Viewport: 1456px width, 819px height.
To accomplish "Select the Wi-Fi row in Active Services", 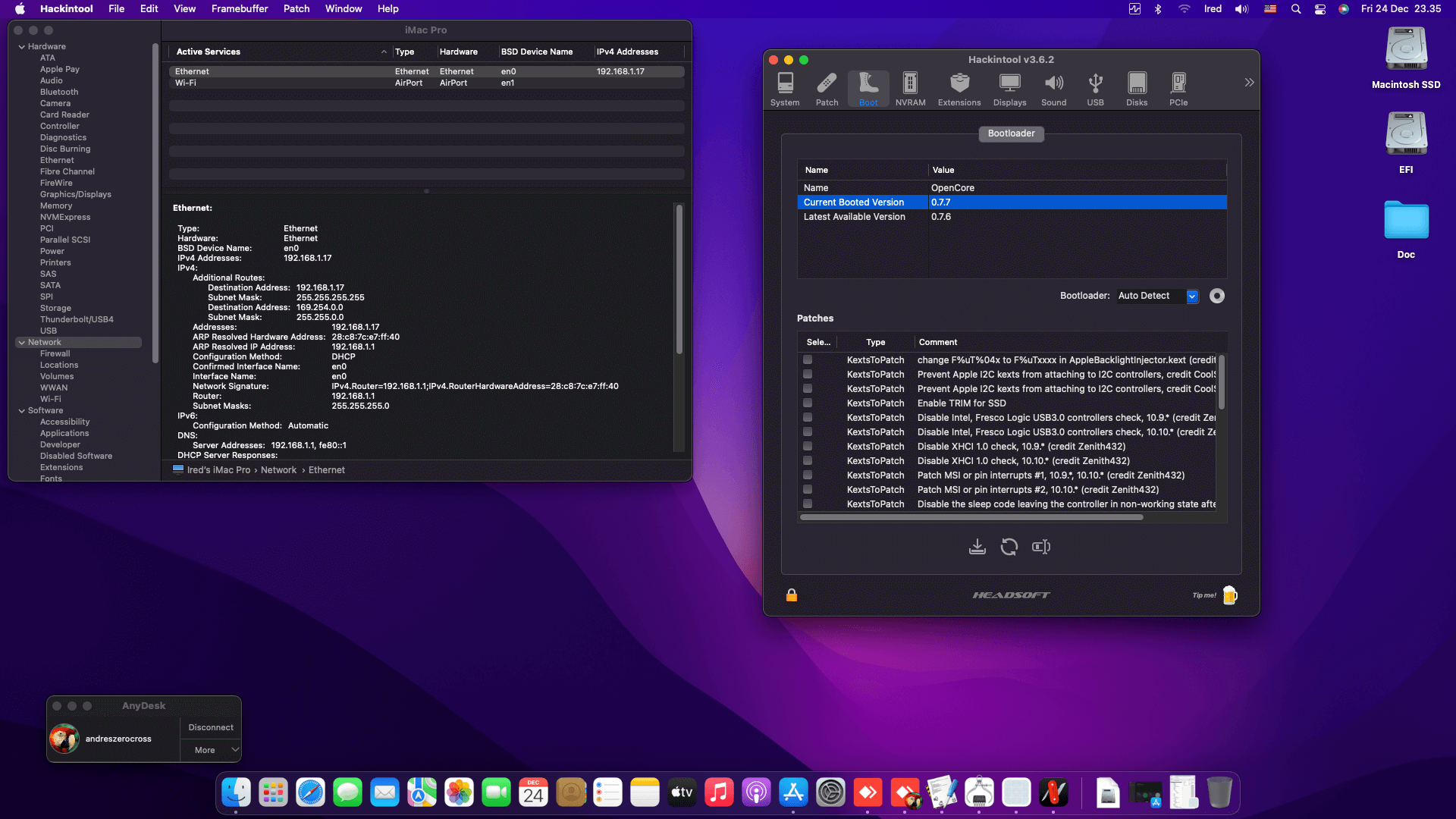I will point(426,83).
